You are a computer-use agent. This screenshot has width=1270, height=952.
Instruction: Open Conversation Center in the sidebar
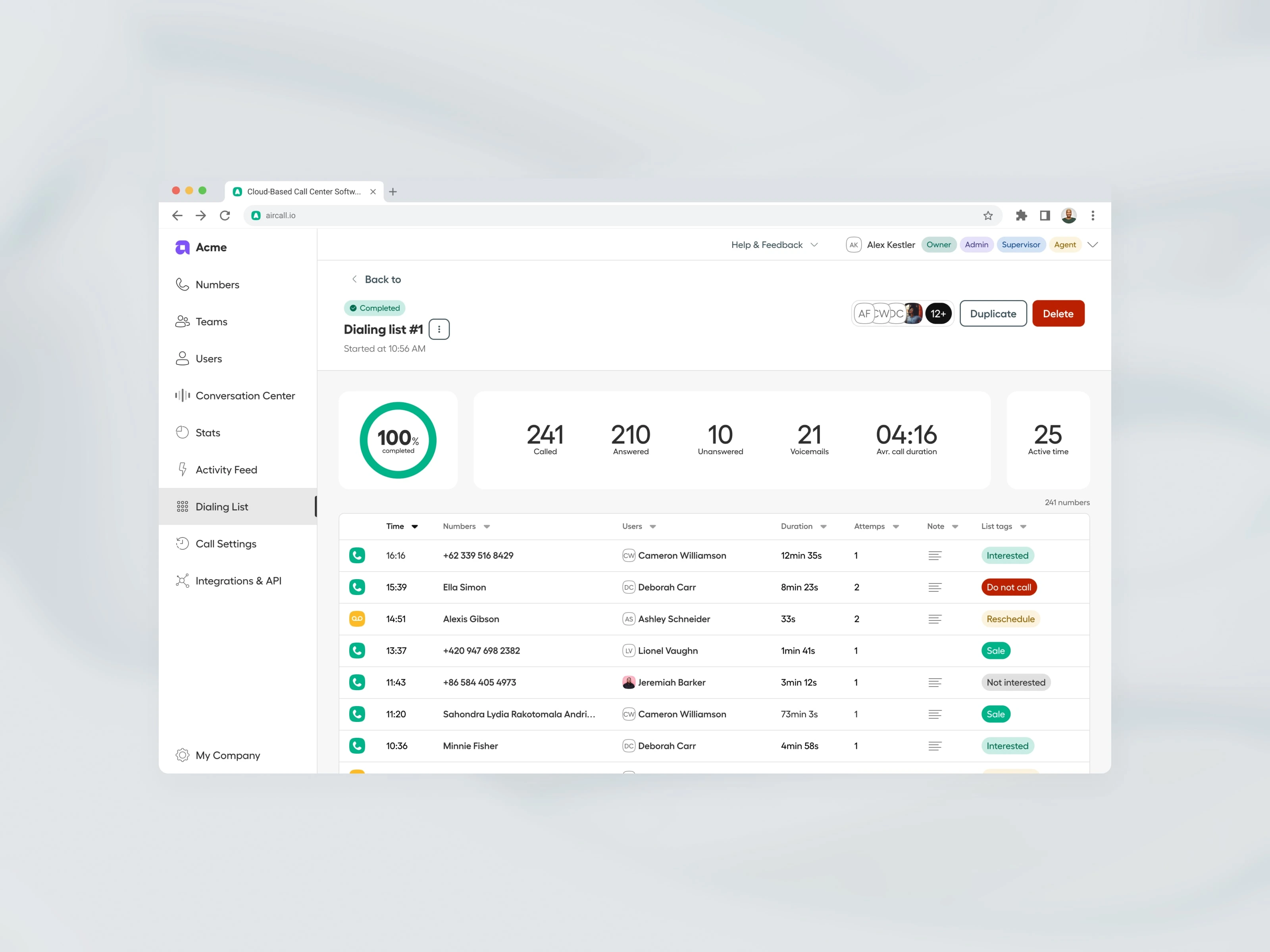point(244,395)
